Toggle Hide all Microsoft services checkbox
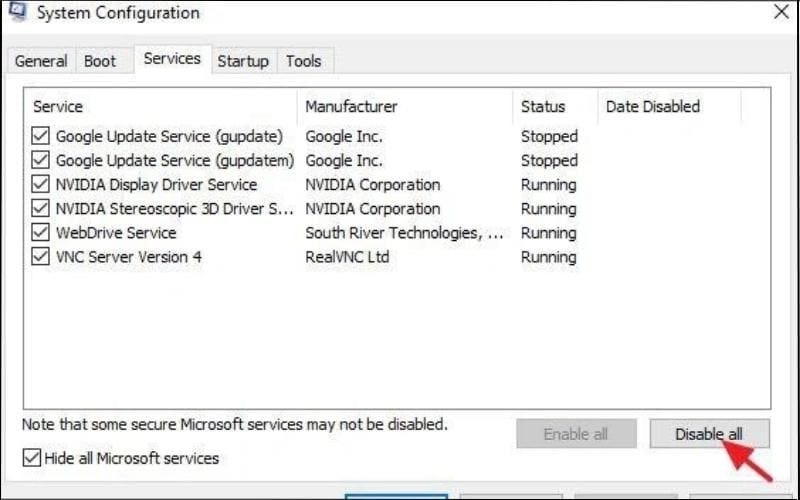Viewport: 800px width, 500px height. point(32,458)
